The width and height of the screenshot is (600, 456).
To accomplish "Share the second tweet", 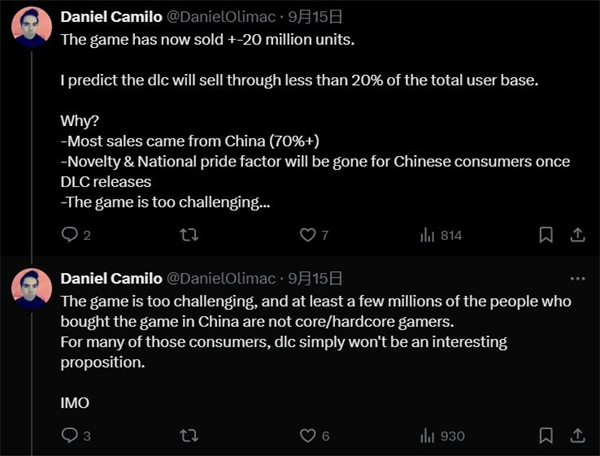I will point(577,435).
